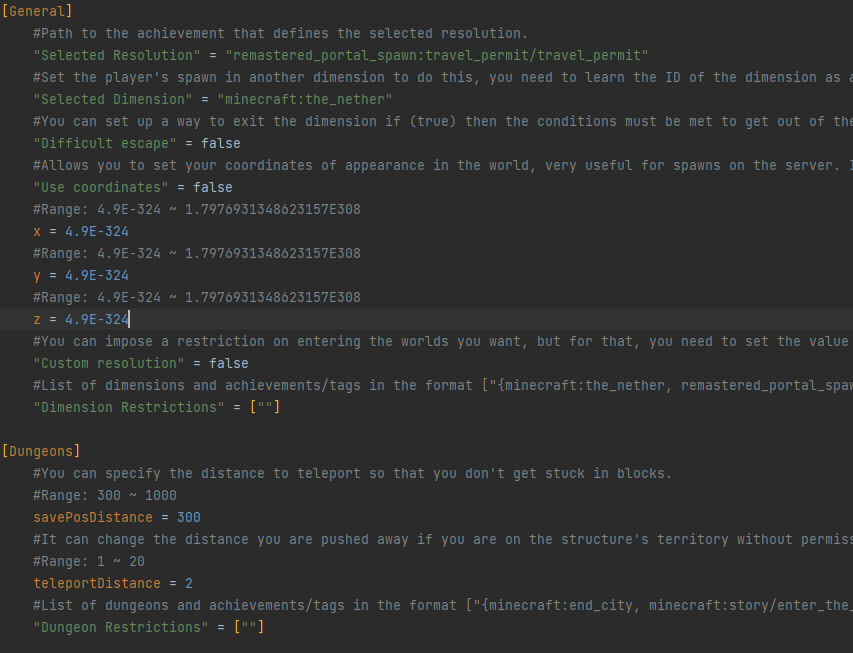Click the z coordinate value 4.9E-324
This screenshot has width=853, height=653.
[x=97, y=319]
